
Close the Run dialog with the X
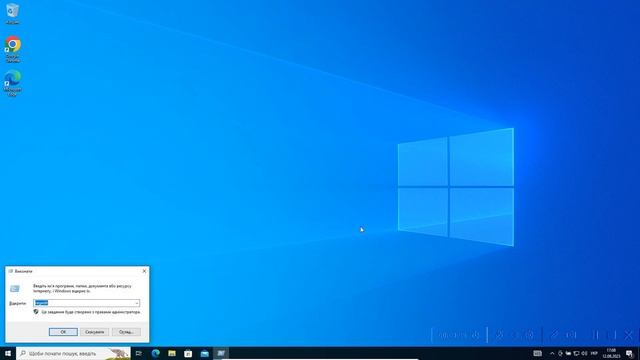click(144, 271)
